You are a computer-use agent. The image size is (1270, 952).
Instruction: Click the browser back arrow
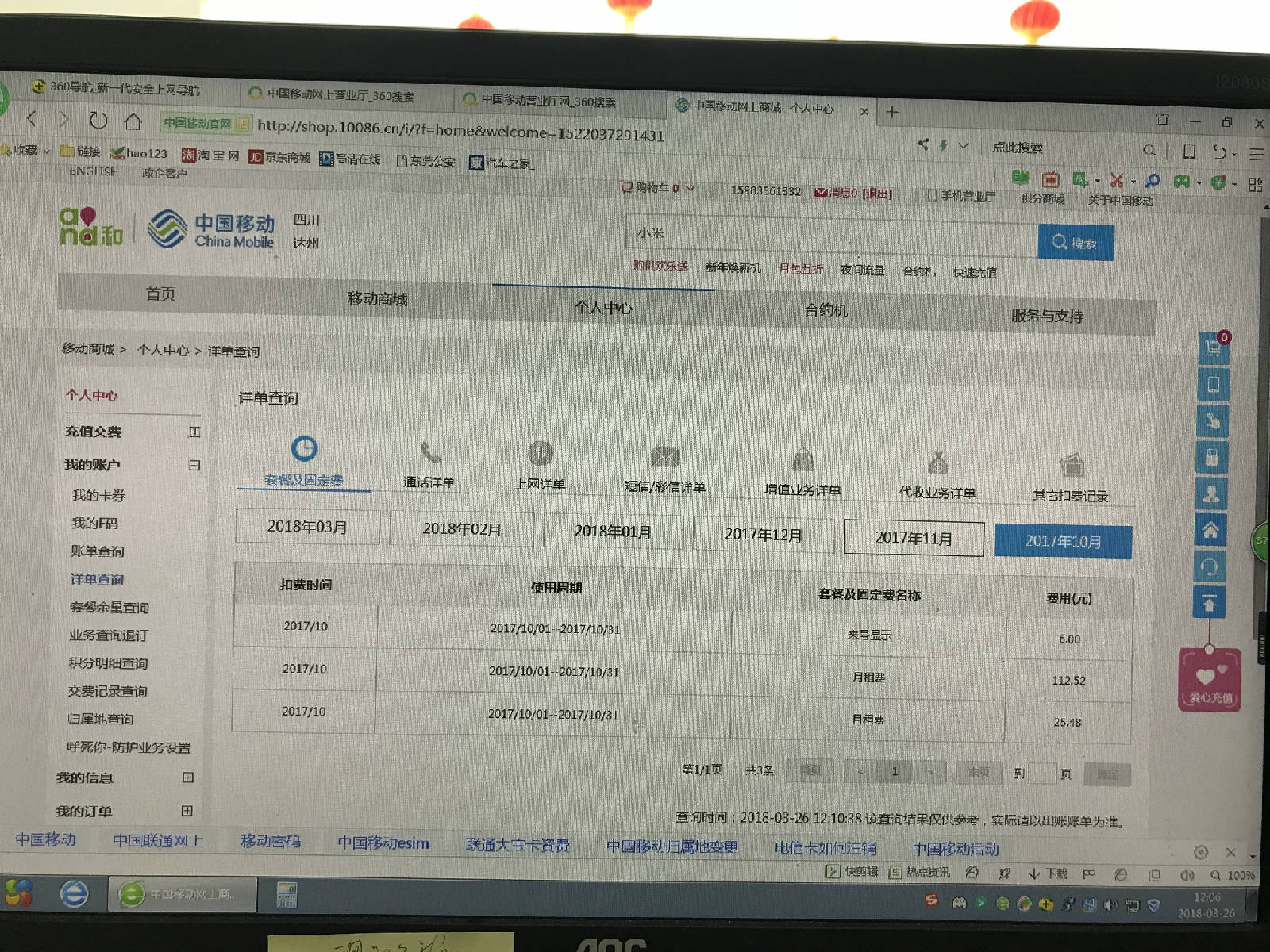32,119
